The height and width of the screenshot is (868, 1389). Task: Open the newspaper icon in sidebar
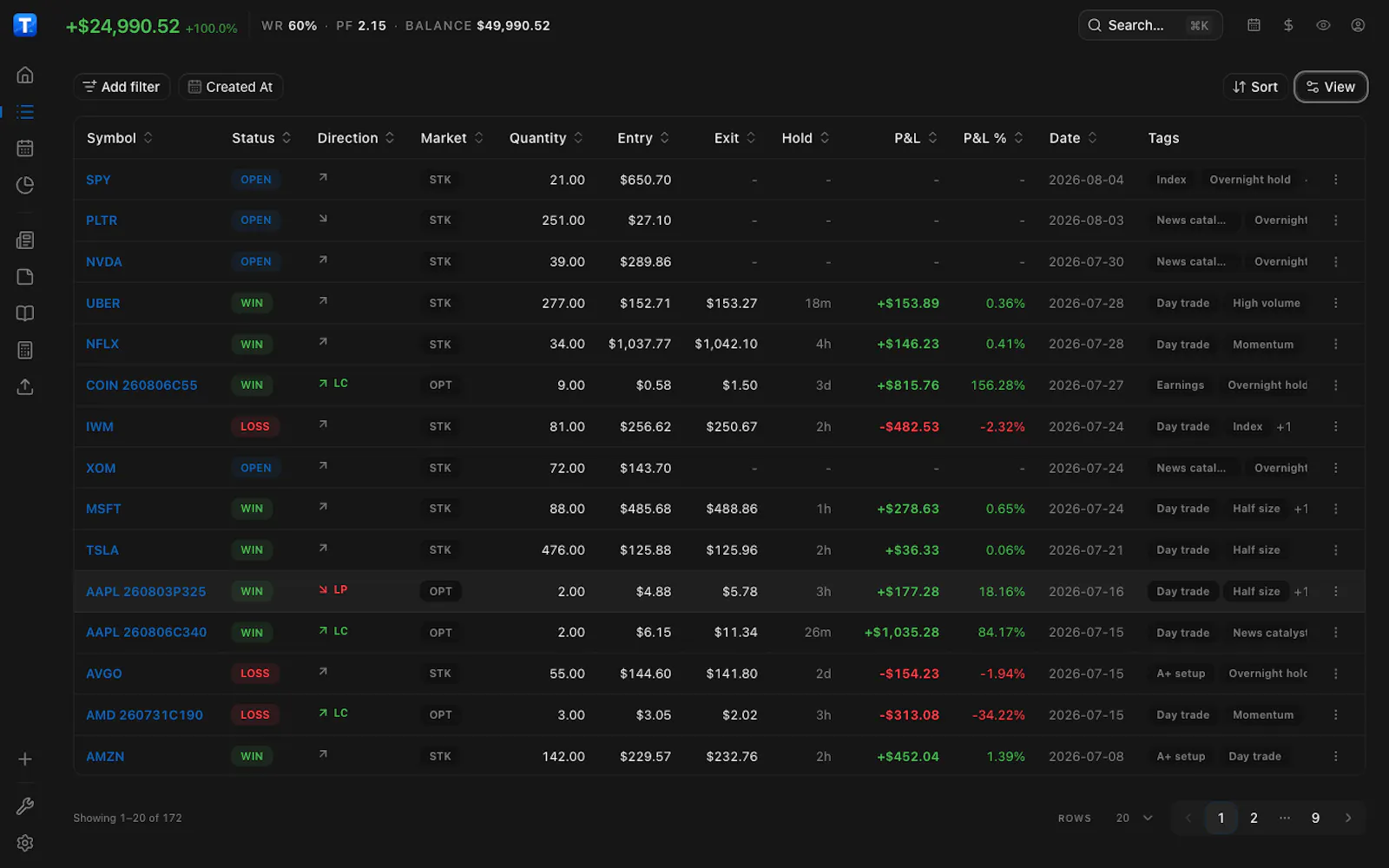pos(25,240)
